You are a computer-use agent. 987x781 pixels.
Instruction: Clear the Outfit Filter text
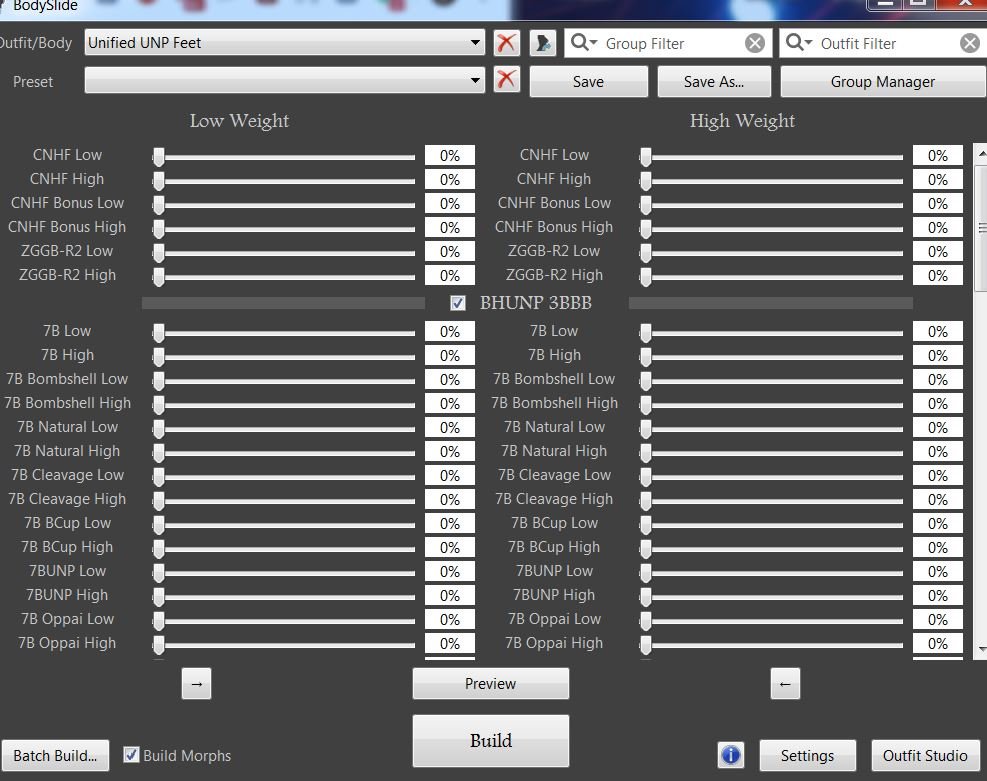(x=970, y=43)
